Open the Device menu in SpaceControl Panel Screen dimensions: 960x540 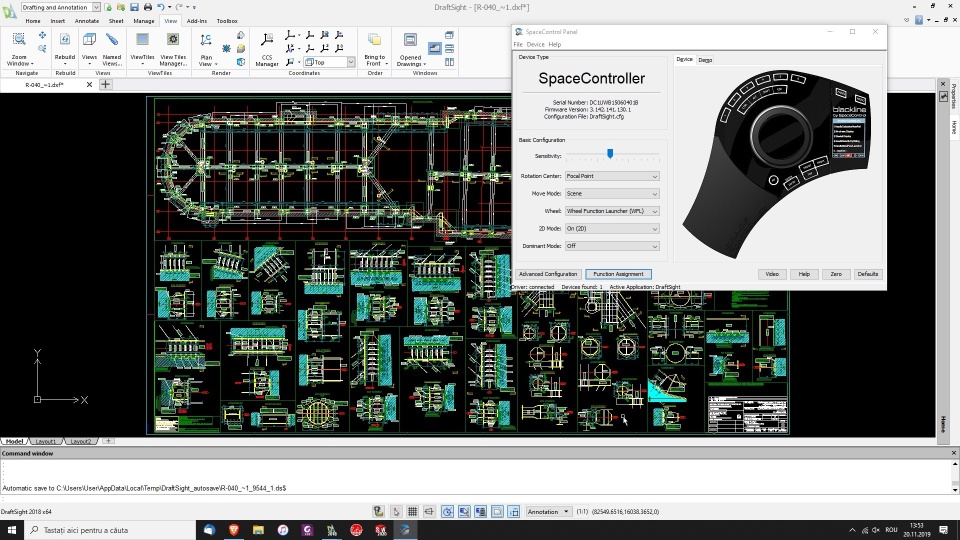pyautogui.click(x=535, y=44)
